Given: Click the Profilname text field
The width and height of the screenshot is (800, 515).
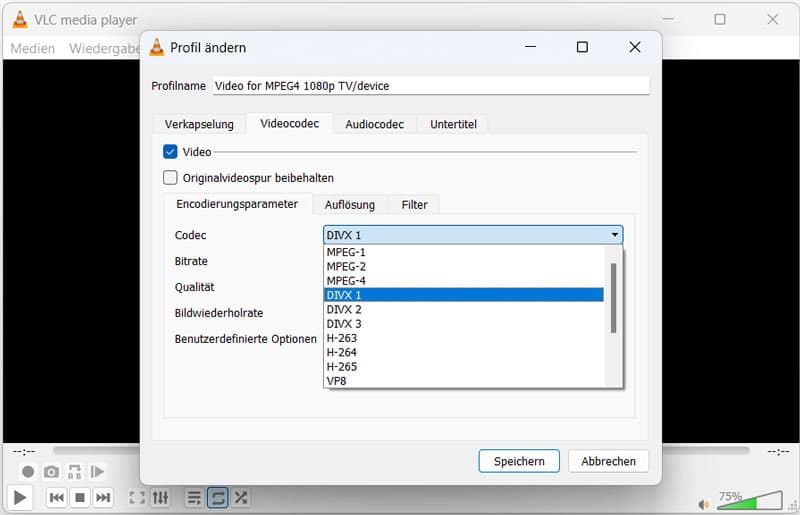Looking at the screenshot, I should 431,86.
